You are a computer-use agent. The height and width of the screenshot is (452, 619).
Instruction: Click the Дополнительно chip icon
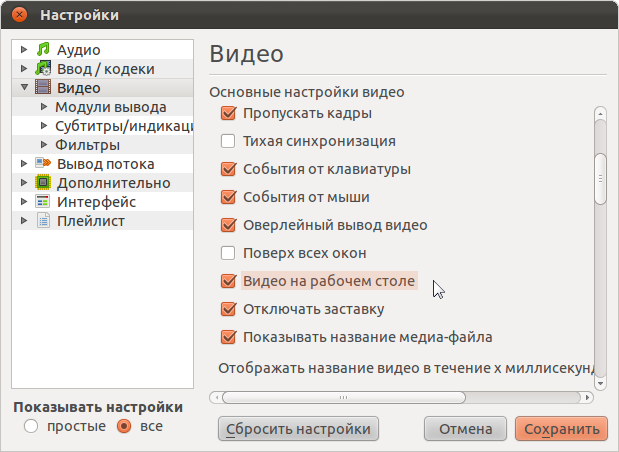pos(43,182)
